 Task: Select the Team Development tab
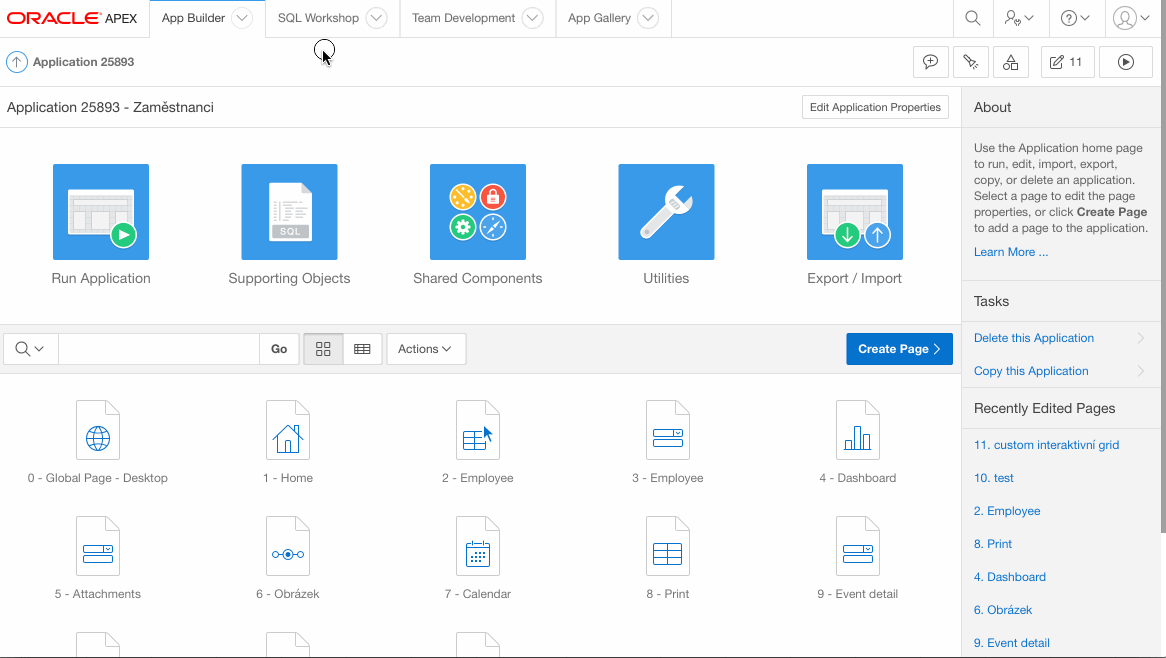click(x=463, y=18)
